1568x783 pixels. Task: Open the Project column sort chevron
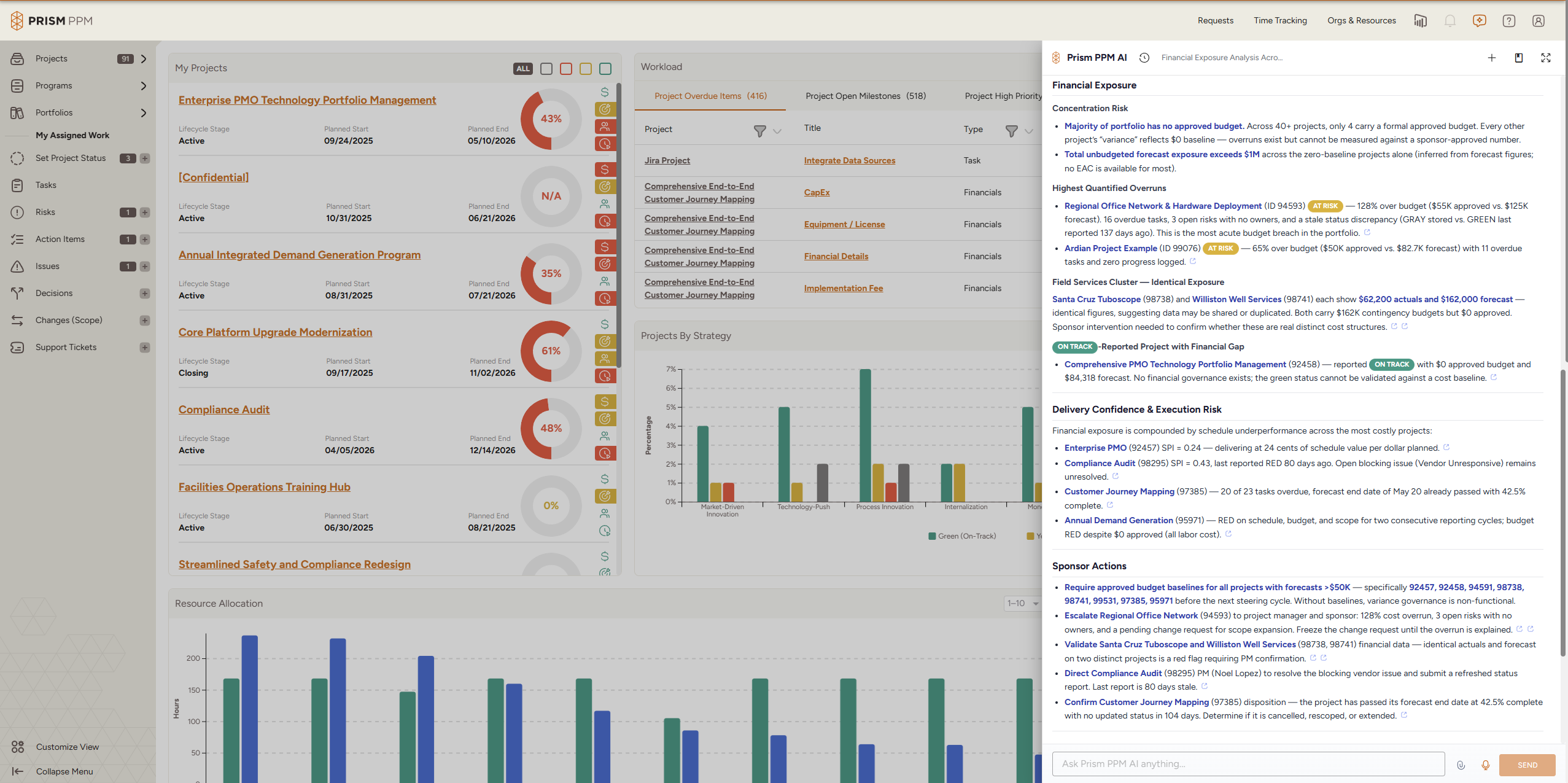(x=777, y=131)
